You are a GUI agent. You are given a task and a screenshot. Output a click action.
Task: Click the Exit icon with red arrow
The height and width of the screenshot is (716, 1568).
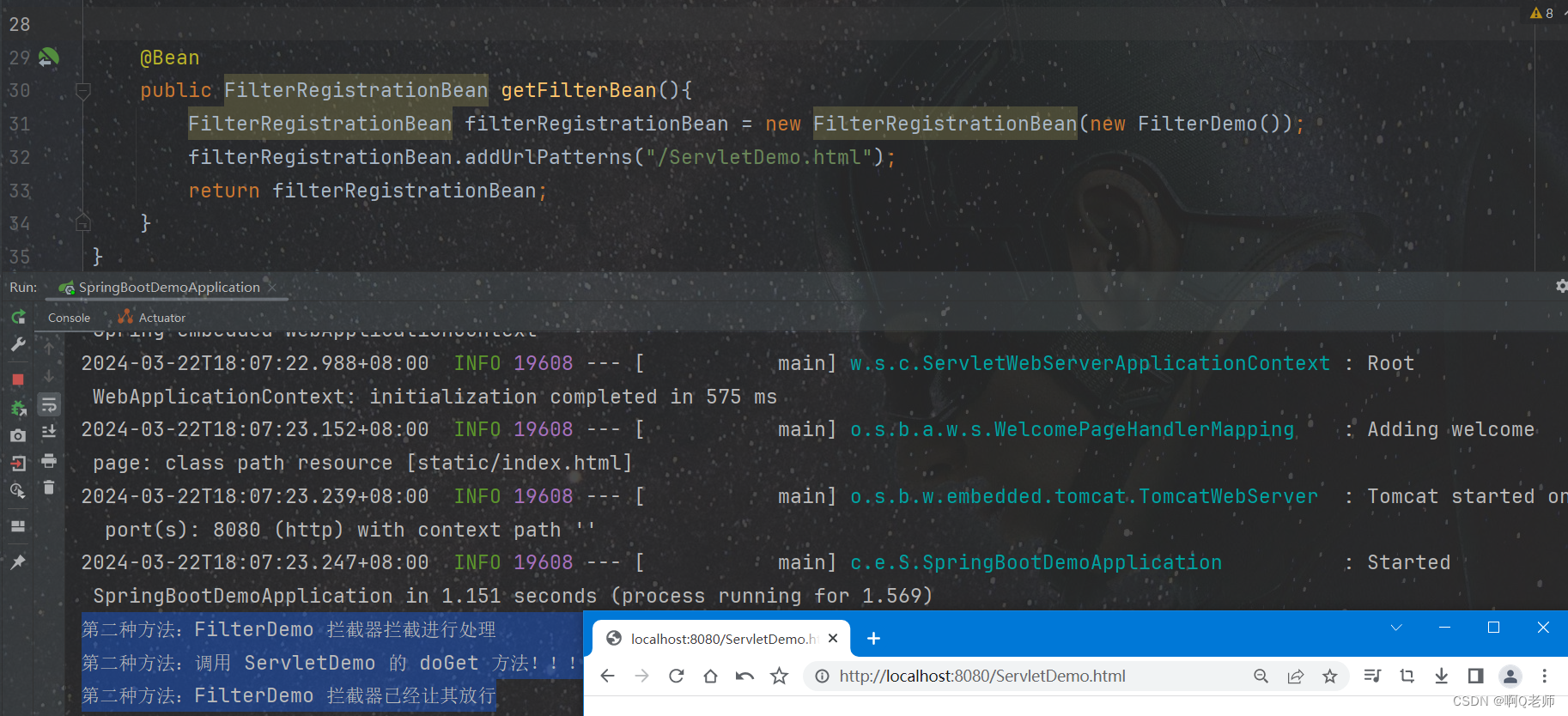[x=18, y=464]
